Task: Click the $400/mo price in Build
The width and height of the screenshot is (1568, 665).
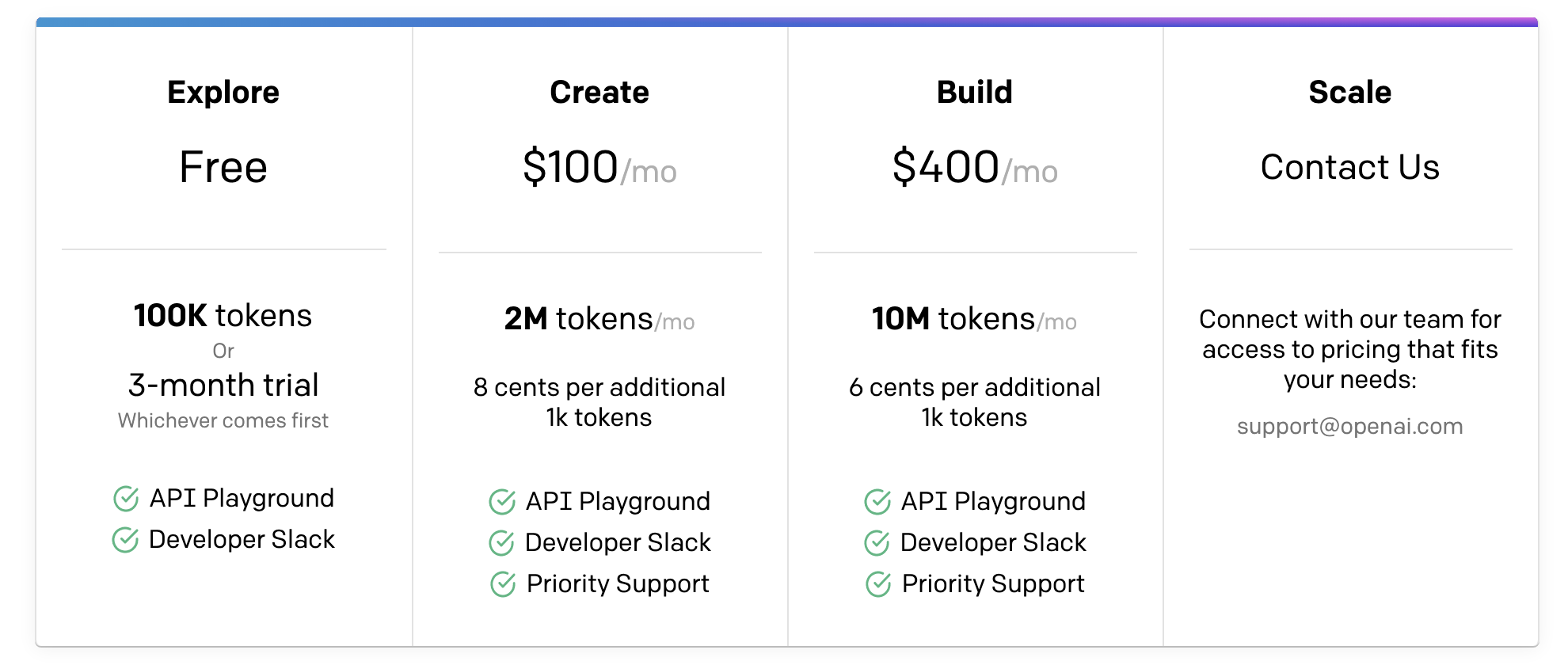Action: tap(975, 167)
